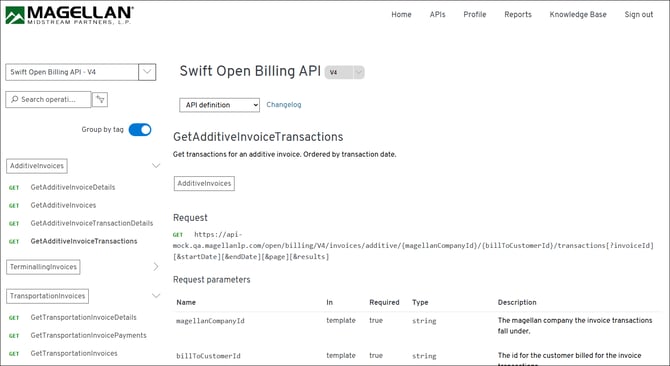Open the V4 version dropdown beside title
This screenshot has height=366, width=670.
point(344,72)
